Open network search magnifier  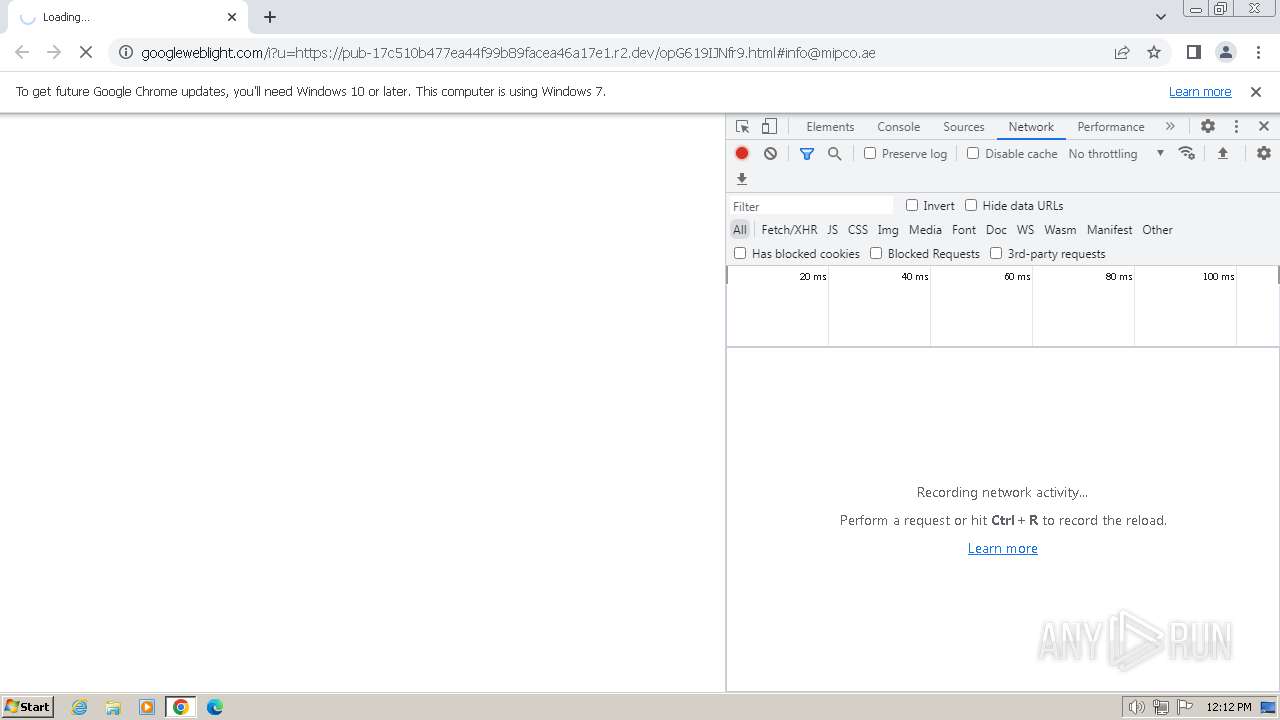tap(834, 153)
